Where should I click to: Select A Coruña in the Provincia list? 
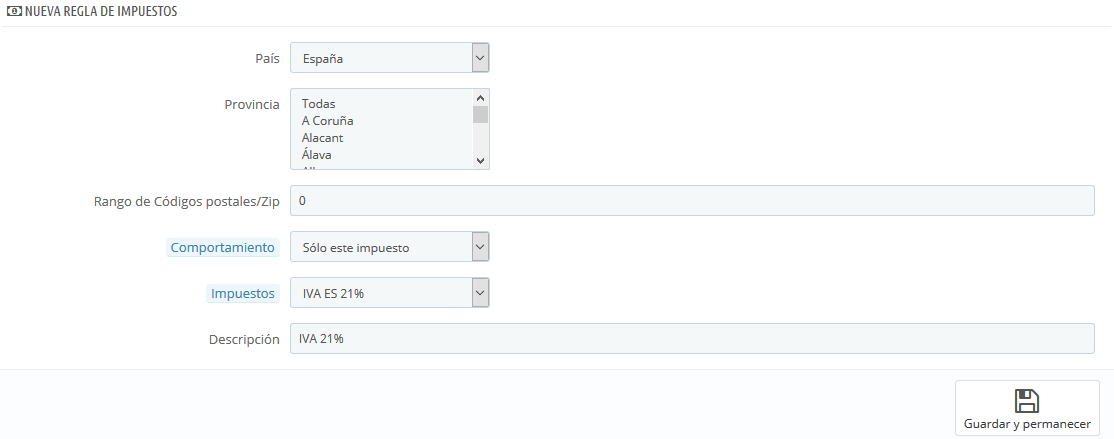[x=327, y=121]
